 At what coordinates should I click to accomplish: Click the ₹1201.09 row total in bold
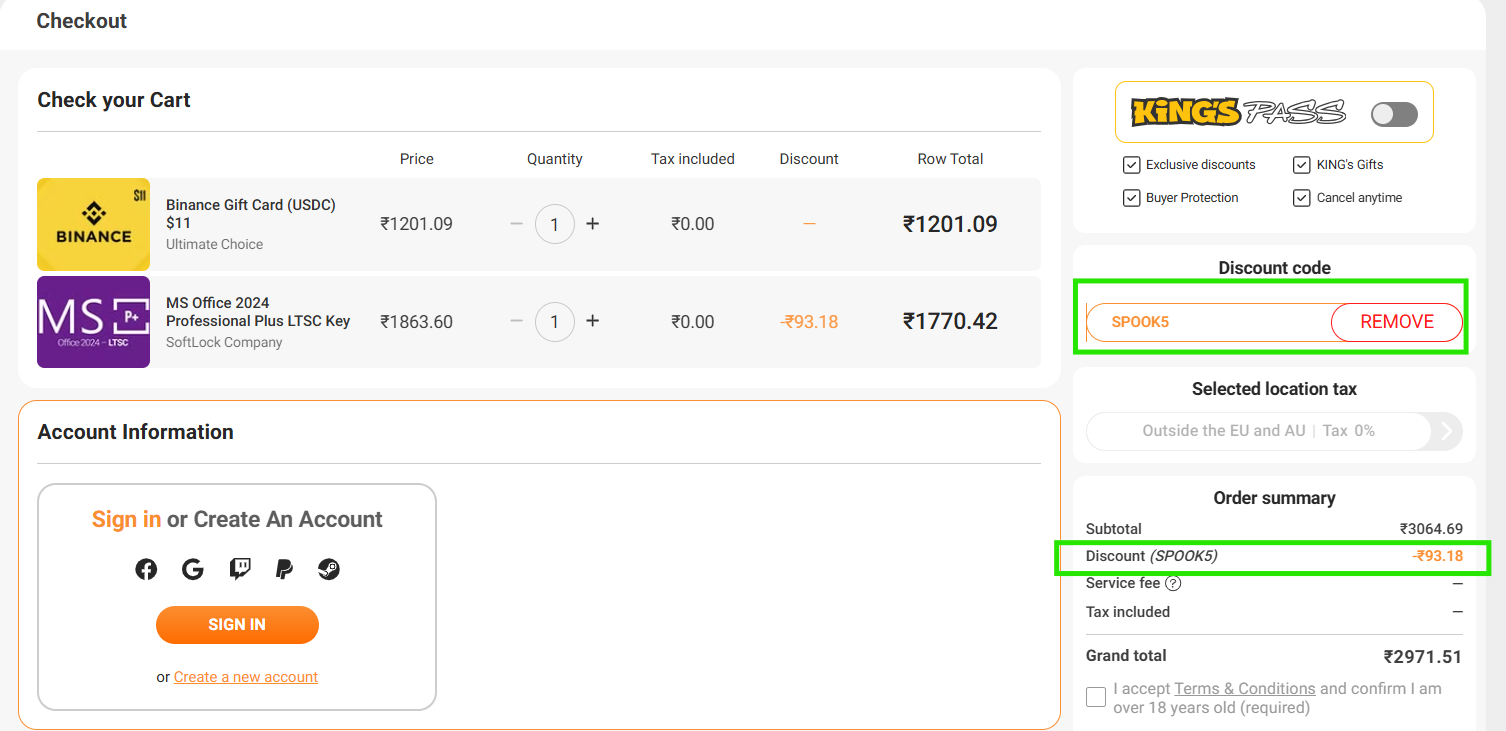(x=950, y=224)
